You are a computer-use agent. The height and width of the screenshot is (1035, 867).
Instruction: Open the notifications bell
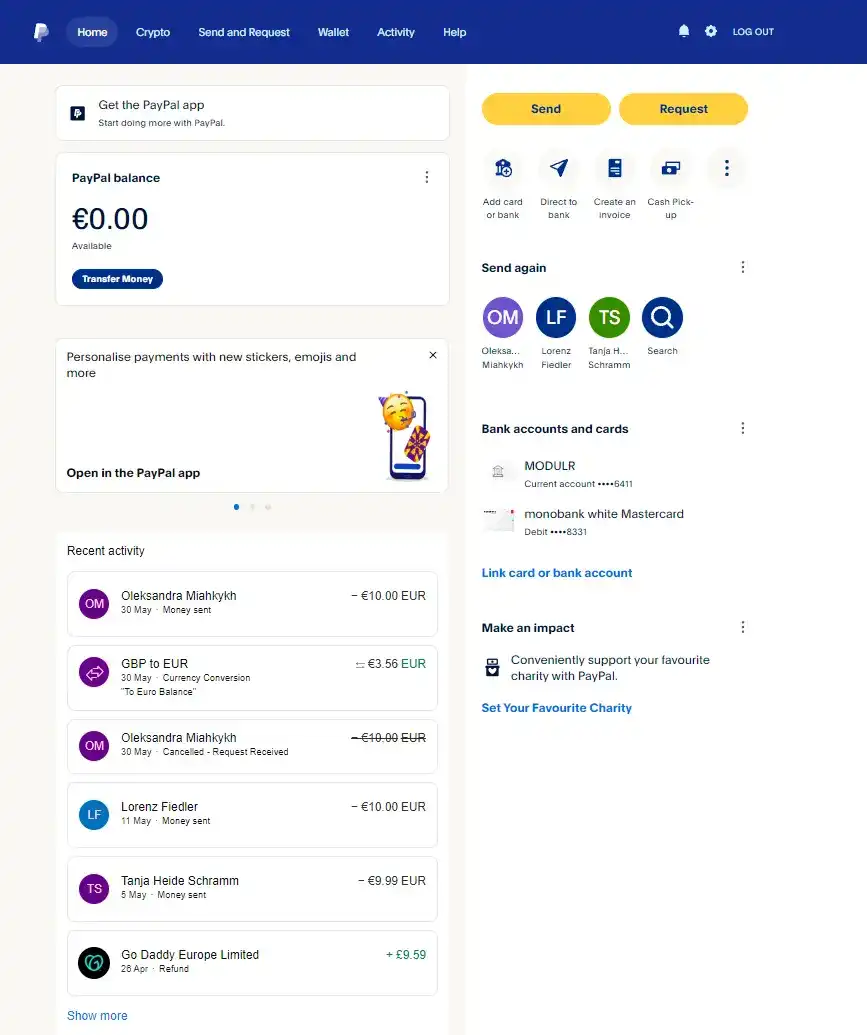coord(684,32)
